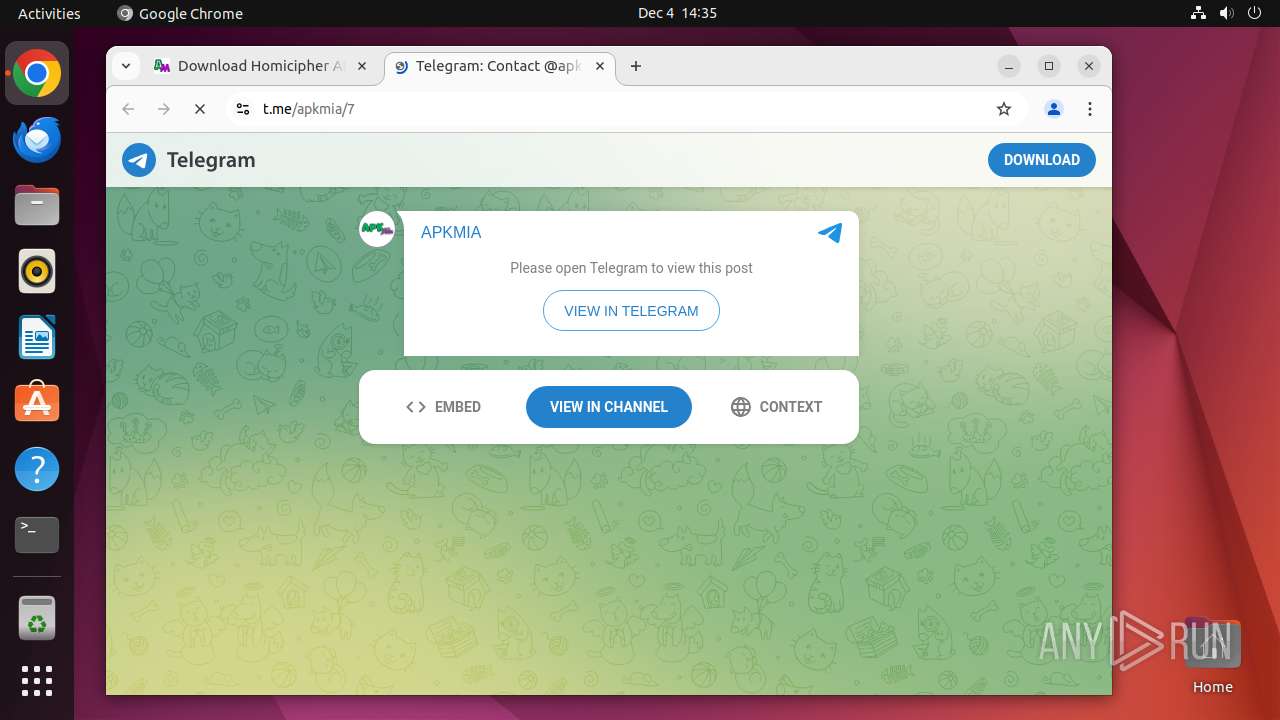1280x720 pixels.
Task: Launch Terminal from the dock
Action: coord(37,535)
